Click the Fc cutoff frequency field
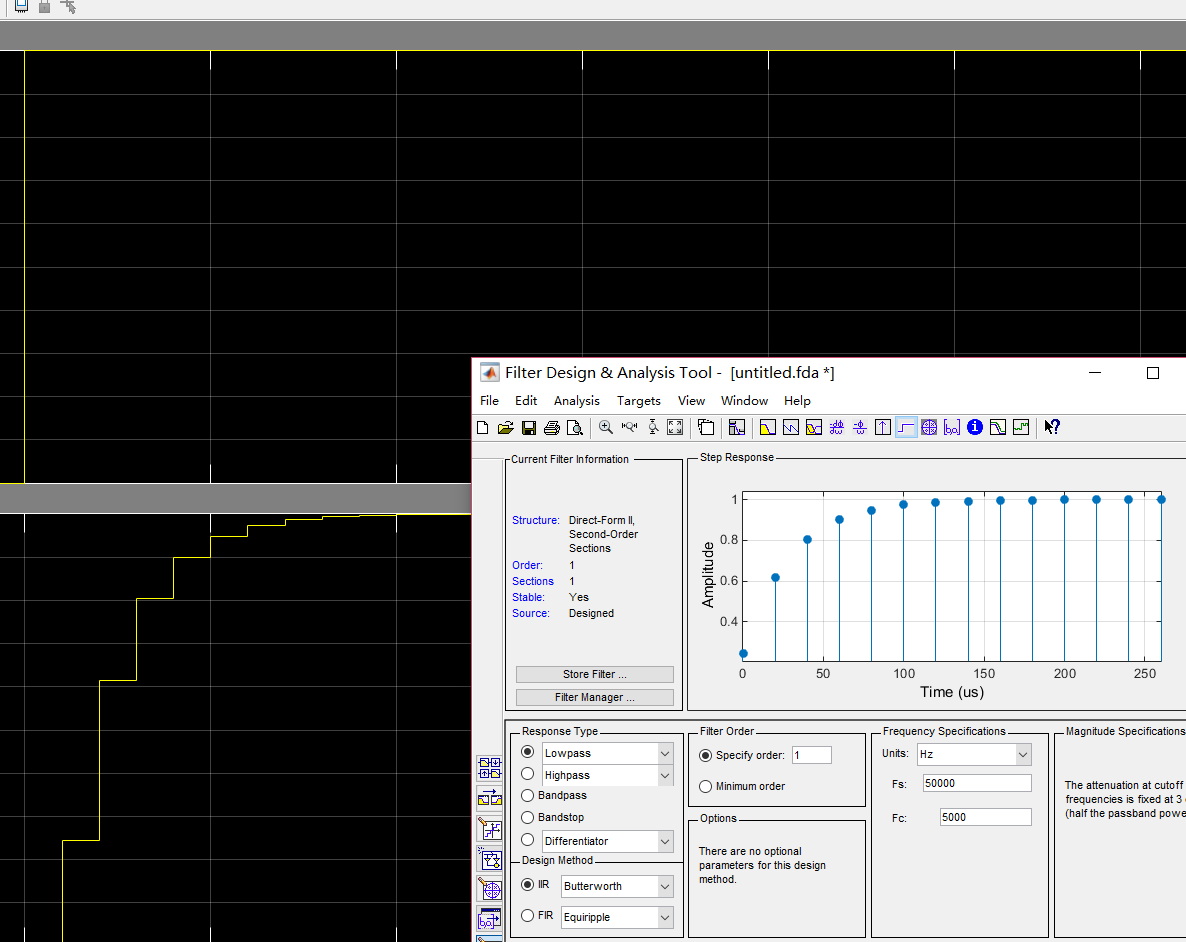This screenshot has height=942, width=1186. [984, 818]
